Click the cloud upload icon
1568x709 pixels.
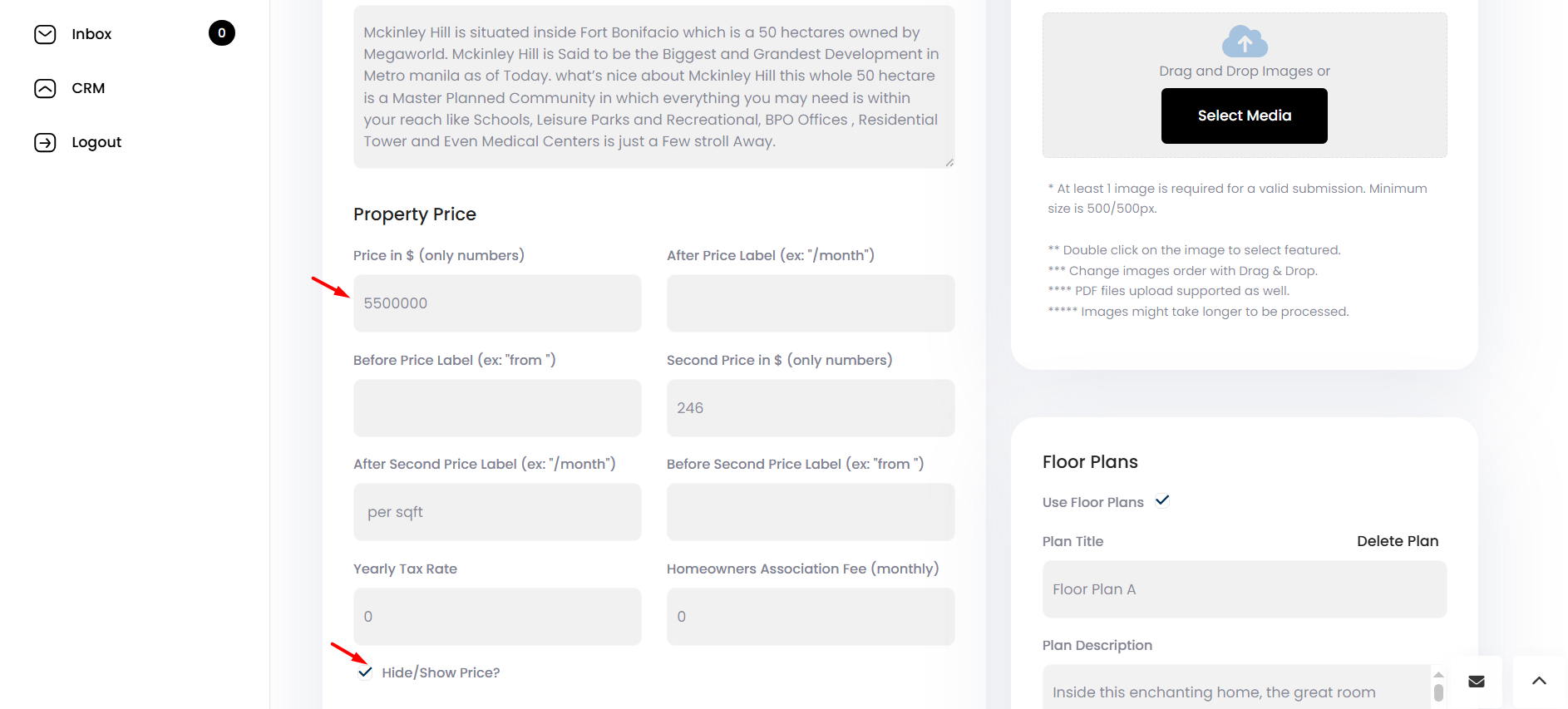pos(1245,42)
